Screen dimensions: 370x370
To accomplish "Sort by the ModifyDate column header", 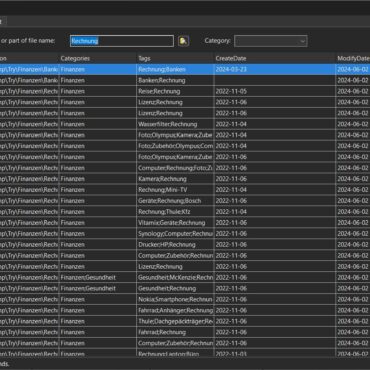I will pos(353,58).
